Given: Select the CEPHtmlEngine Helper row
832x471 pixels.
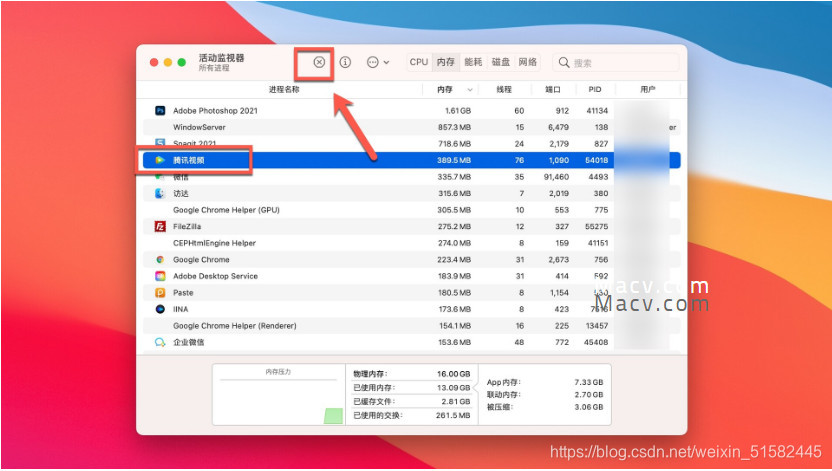Looking at the screenshot, I should click(x=411, y=243).
